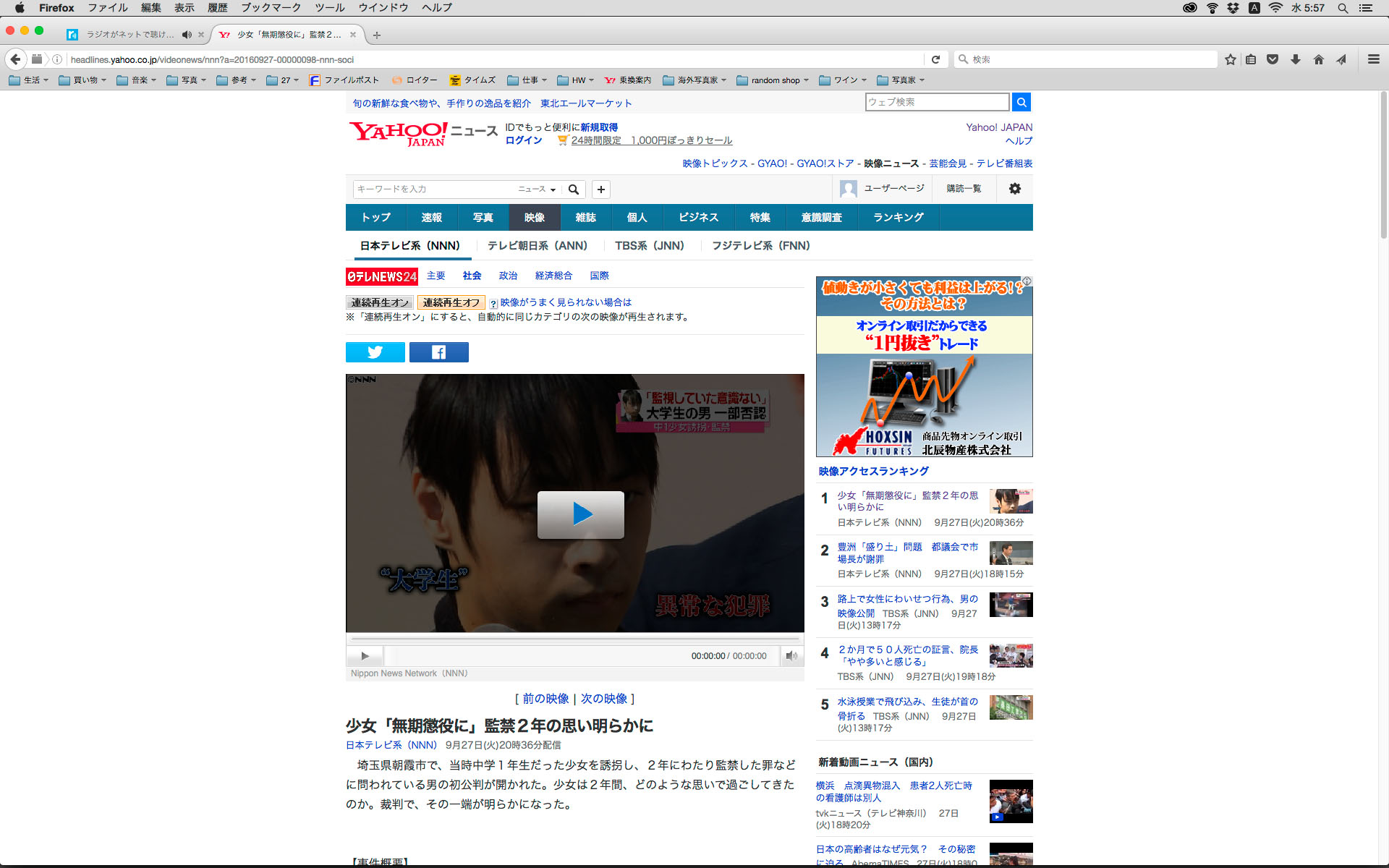Mute audio on the radio tab
This screenshot has width=1389, height=868.
point(187,35)
